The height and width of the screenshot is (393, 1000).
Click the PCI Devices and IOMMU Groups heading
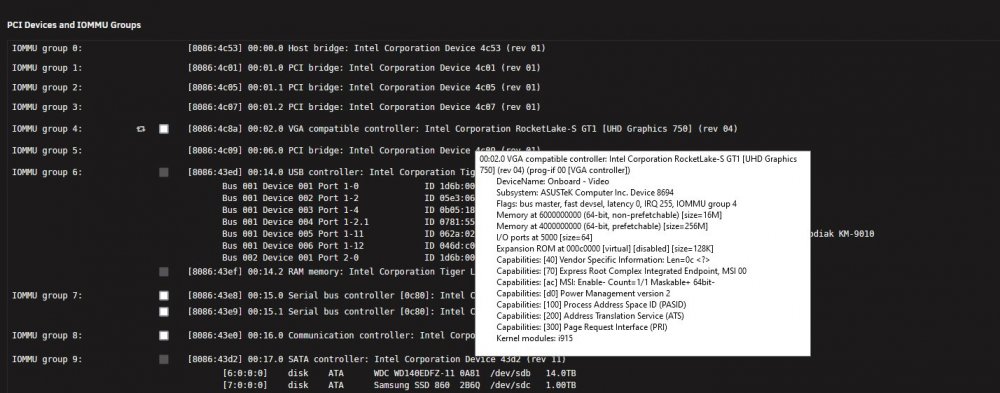(x=74, y=25)
